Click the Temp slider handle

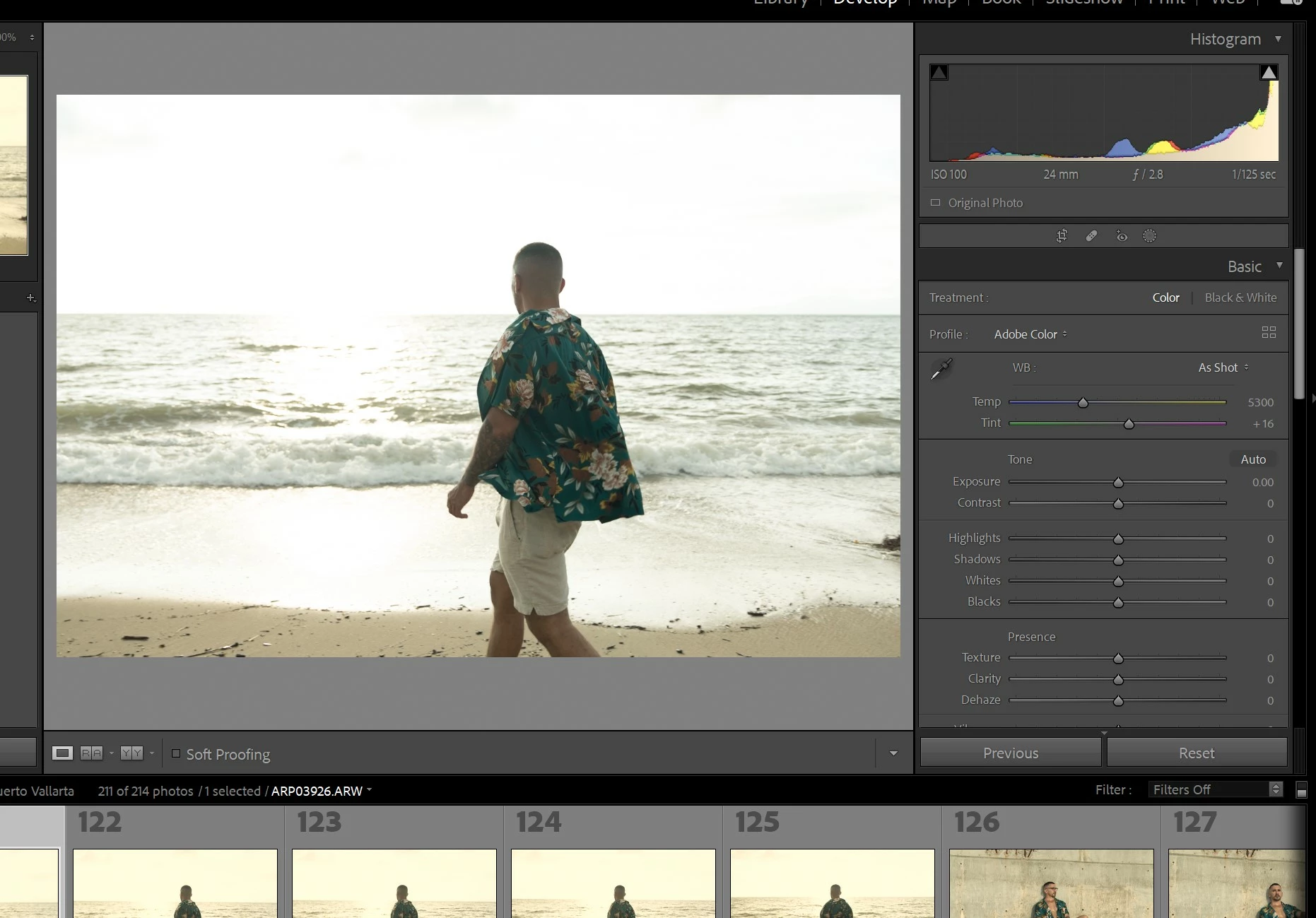click(1083, 402)
